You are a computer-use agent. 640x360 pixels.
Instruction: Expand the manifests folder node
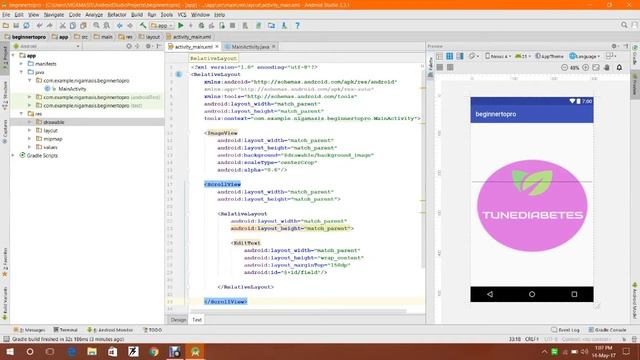pos(22,64)
